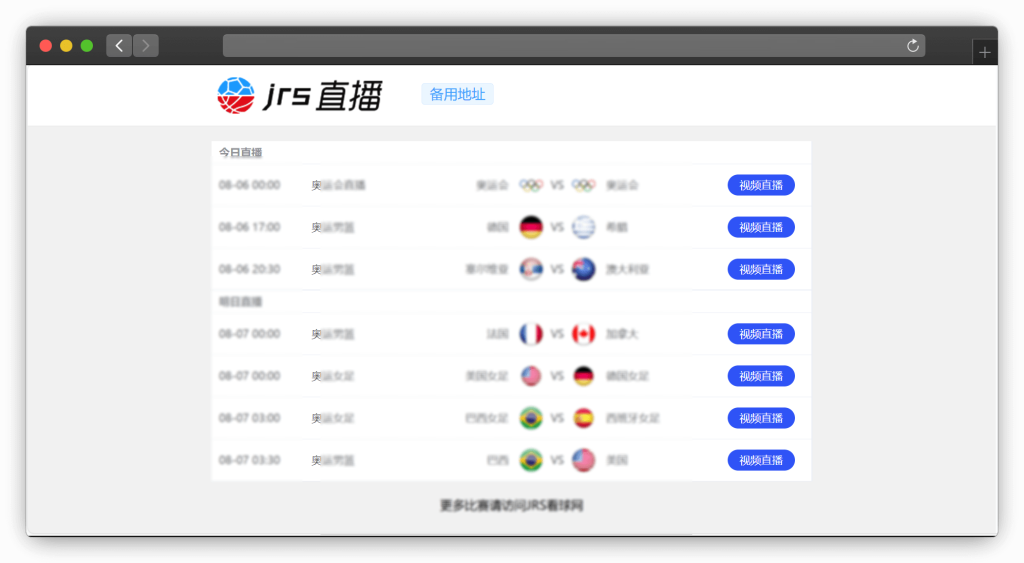Click the Brazil flag in the 08-07 03:00 row

[x=531, y=418]
